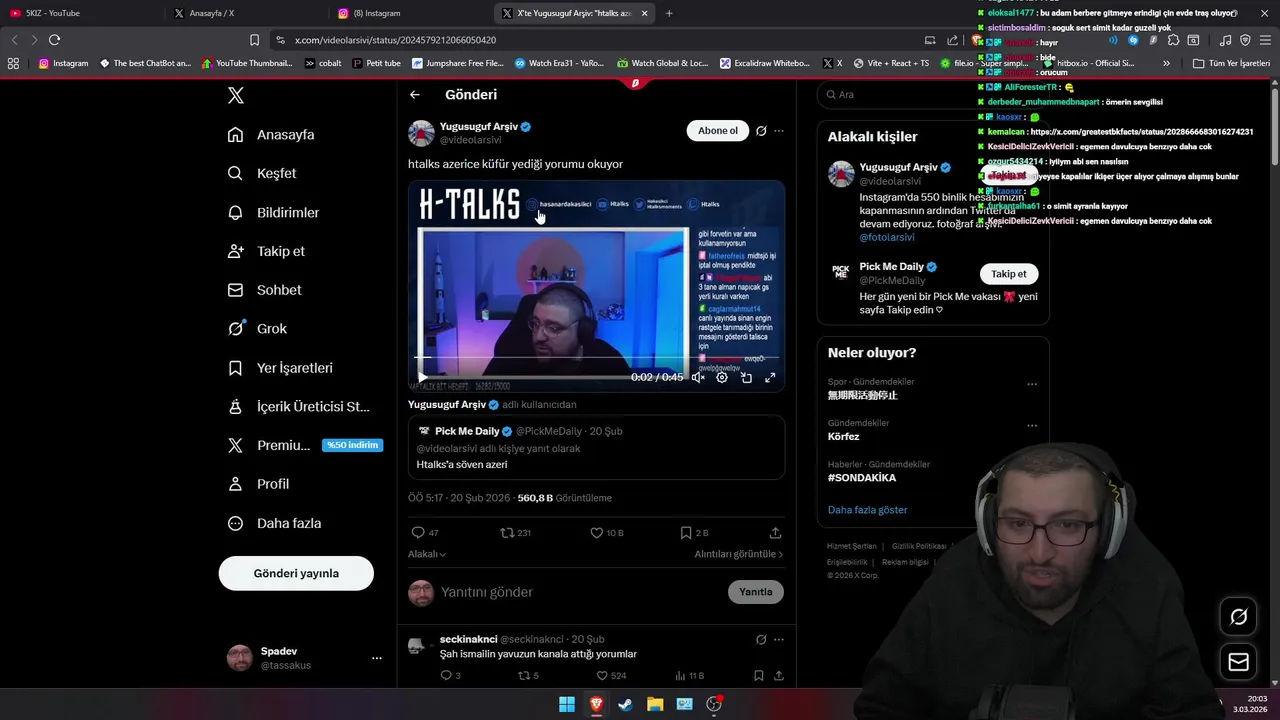Enter video fullscreen
The height and width of the screenshot is (720, 1280).
pyautogui.click(x=770, y=378)
